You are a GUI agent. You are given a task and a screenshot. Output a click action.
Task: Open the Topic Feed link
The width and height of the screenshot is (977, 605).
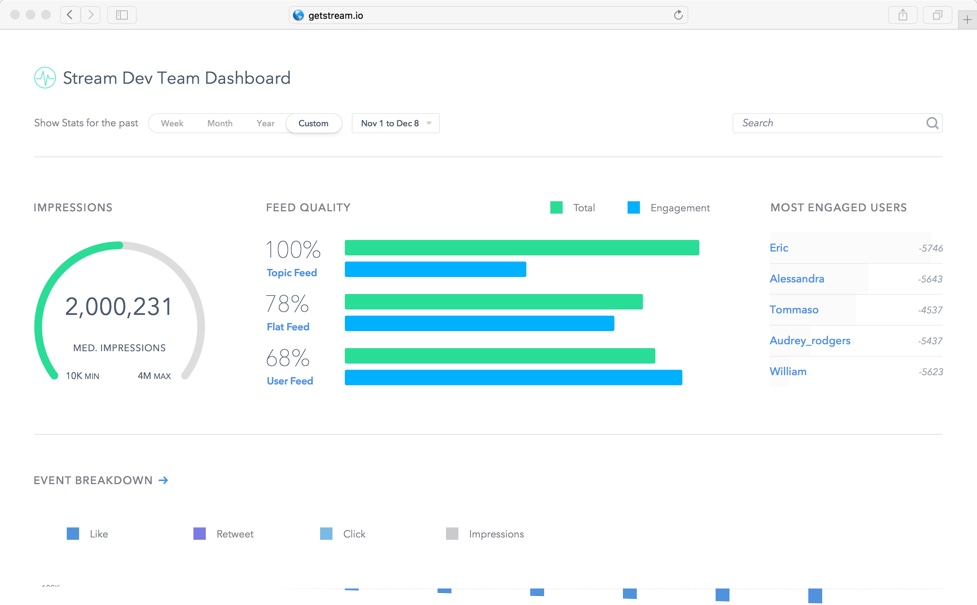(x=291, y=273)
